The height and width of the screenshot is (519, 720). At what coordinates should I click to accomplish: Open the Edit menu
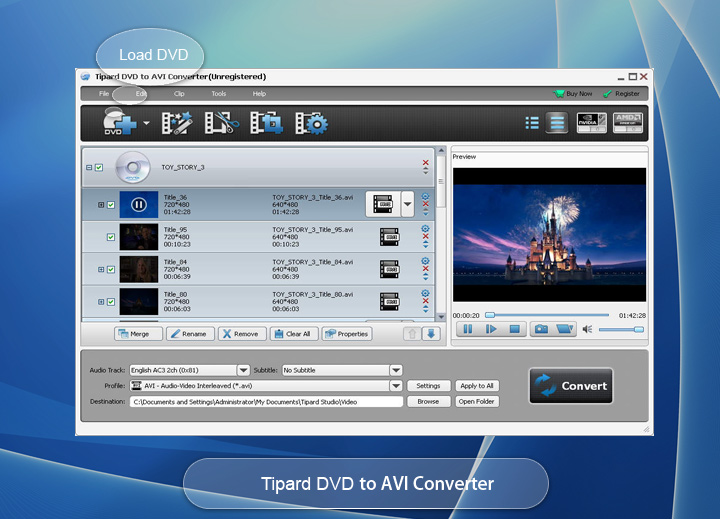point(141,94)
